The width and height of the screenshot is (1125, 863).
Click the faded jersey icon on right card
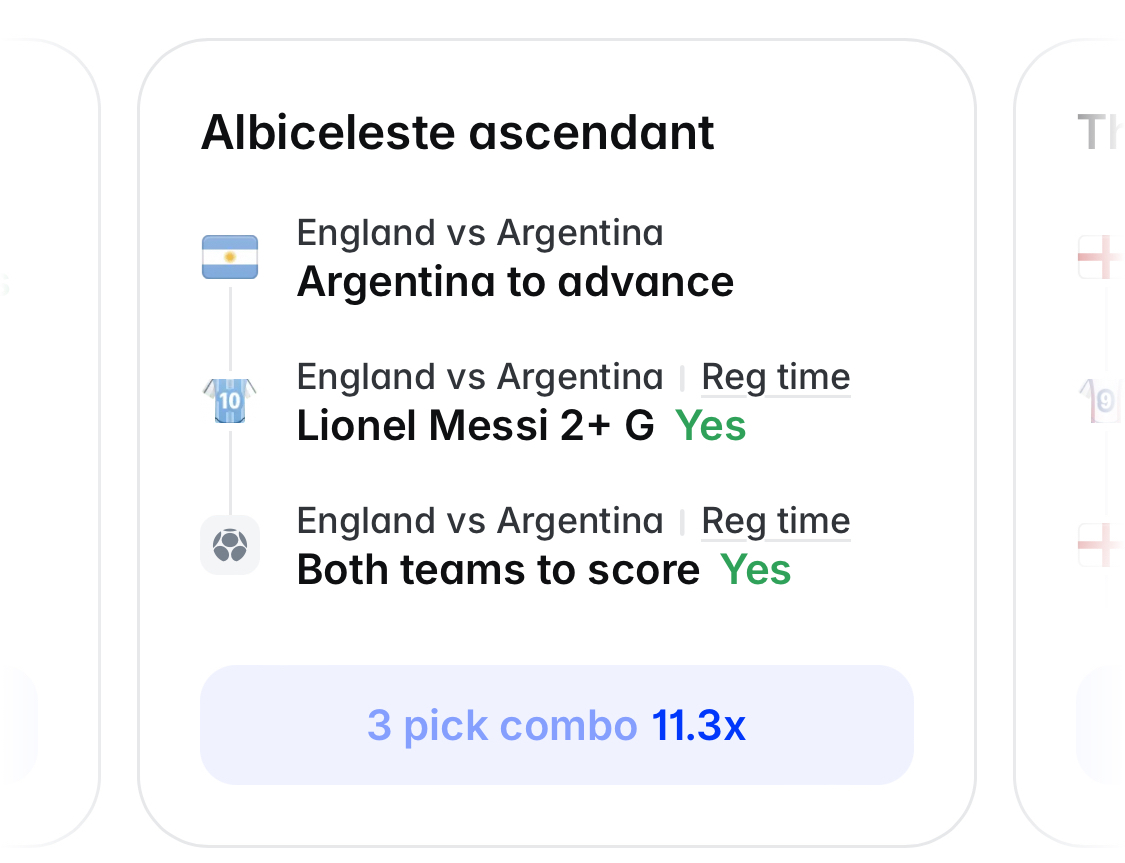pos(1102,400)
